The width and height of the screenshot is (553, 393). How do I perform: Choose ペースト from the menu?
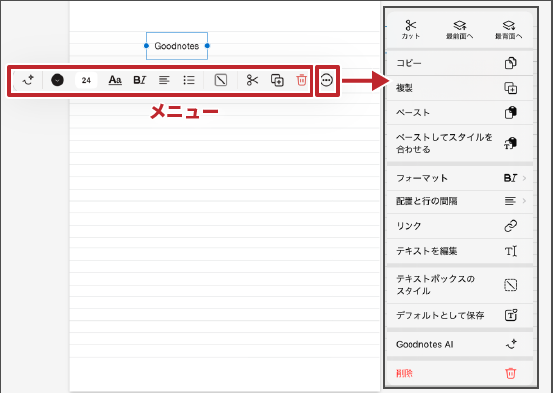(x=460, y=113)
